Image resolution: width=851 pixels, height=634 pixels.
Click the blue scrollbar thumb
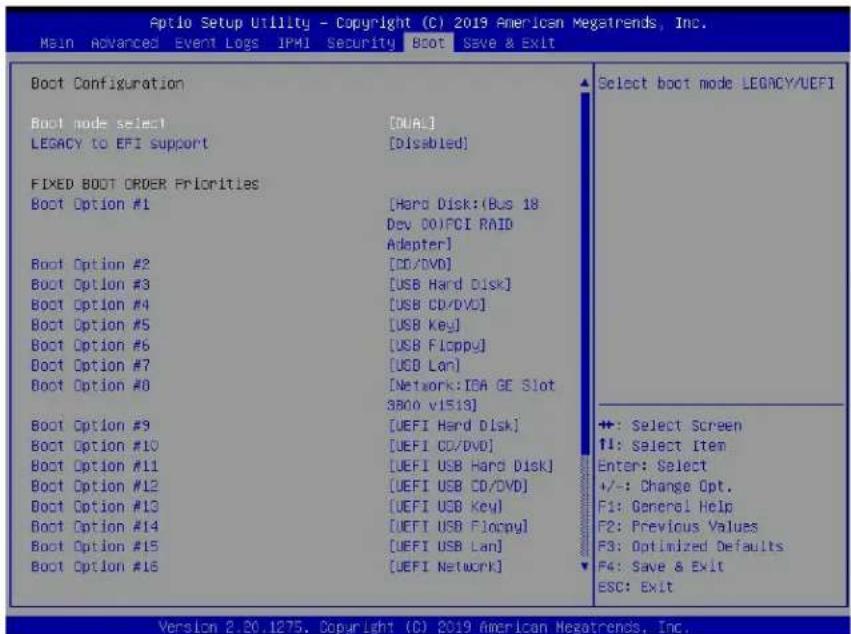pos(585,273)
